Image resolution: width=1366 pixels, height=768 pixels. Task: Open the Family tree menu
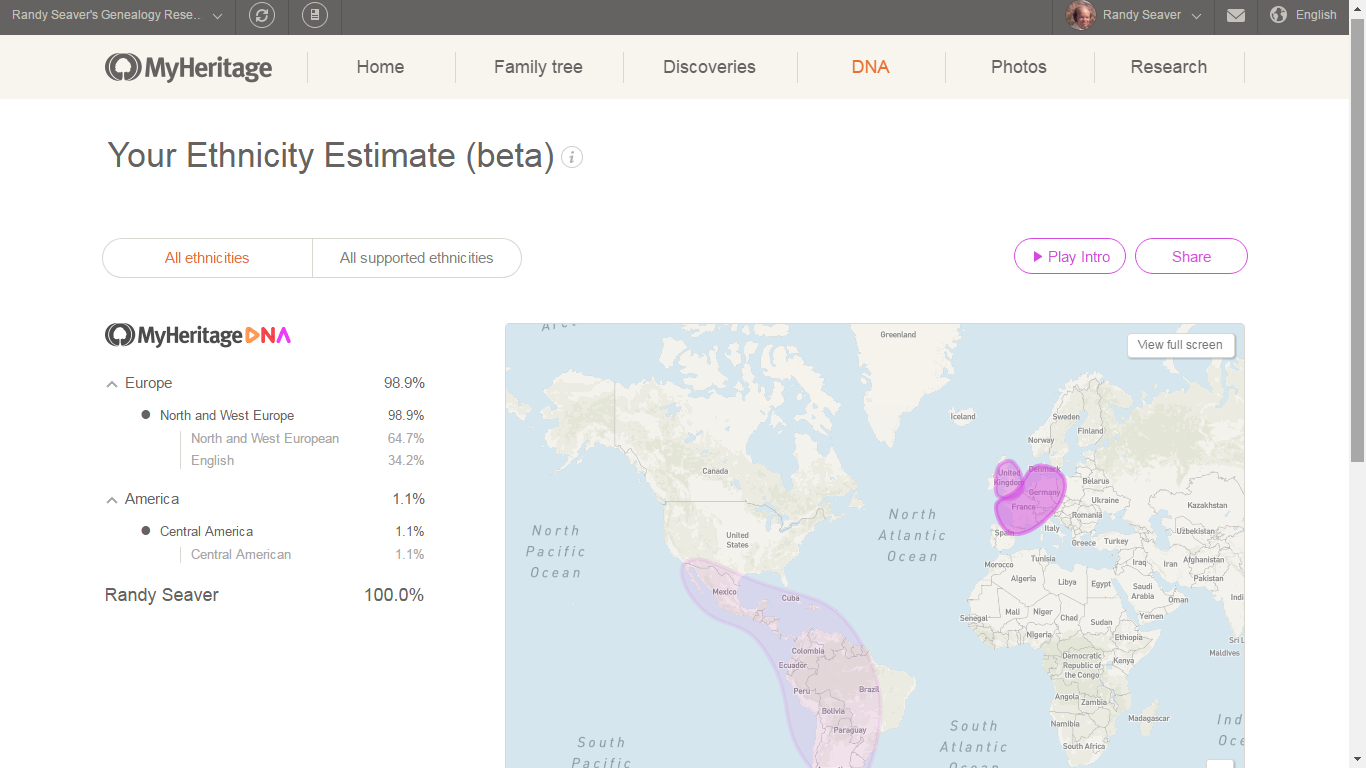point(538,67)
